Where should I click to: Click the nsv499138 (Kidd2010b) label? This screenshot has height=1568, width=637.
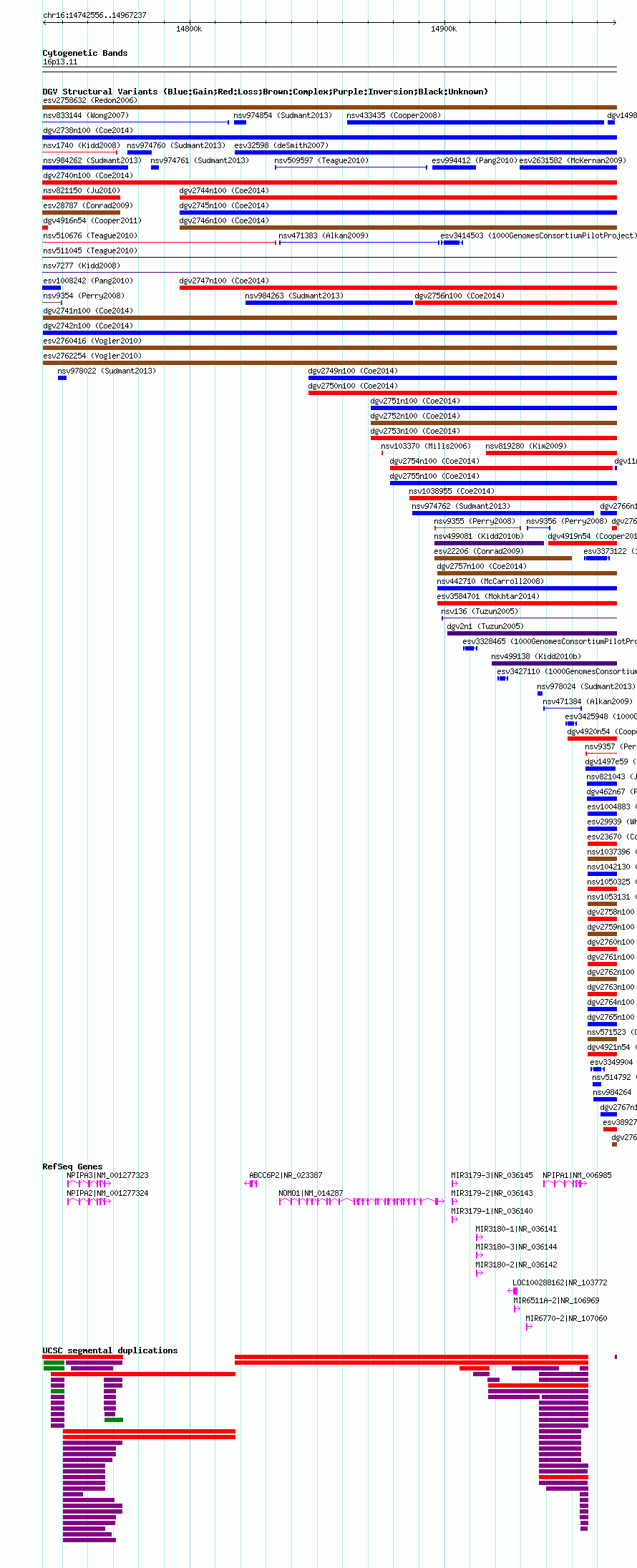pyautogui.click(x=536, y=656)
